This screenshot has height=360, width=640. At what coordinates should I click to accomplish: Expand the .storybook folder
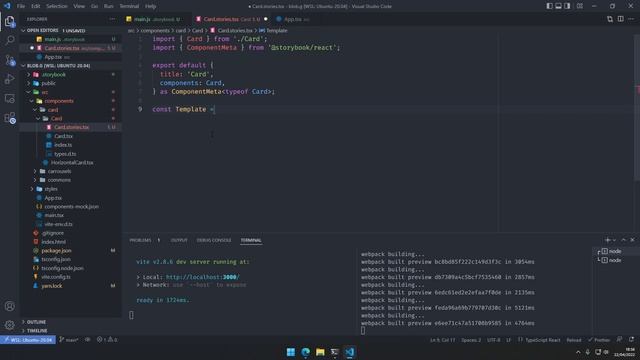click(29, 75)
